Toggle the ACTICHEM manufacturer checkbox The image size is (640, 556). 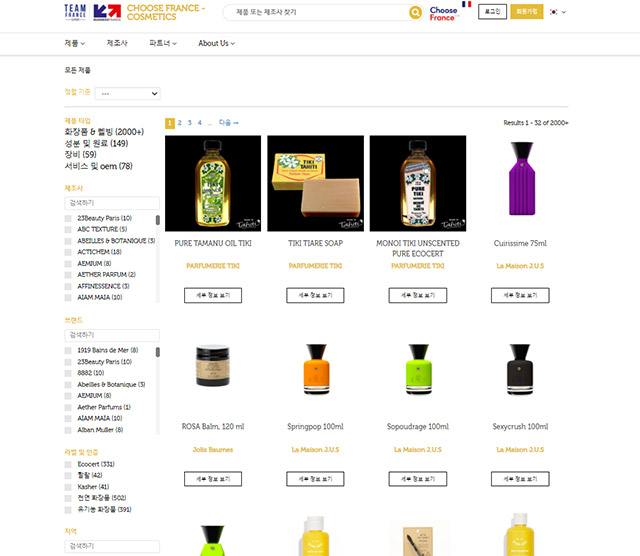68,252
